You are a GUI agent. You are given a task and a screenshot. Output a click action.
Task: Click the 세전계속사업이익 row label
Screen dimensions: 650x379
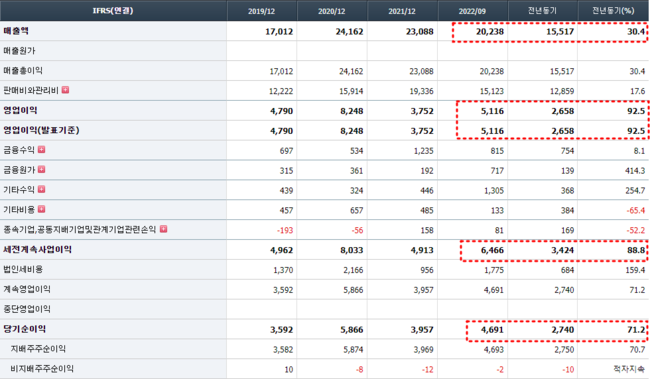click(x=37, y=250)
